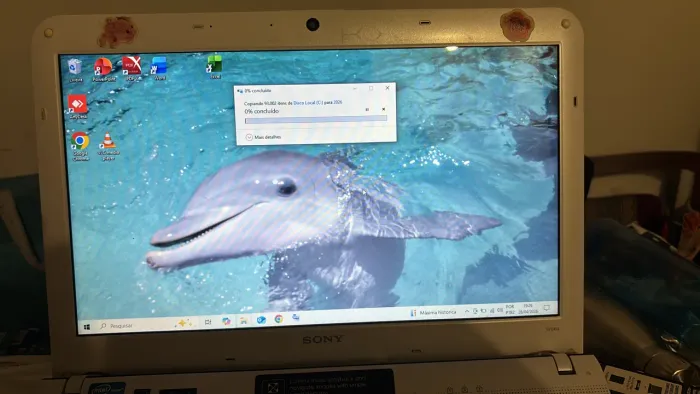Image resolution: width=700 pixels, height=394 pixels.
Task: Expand "Mais detalhes" in the copy dialog
Action: [x=263, y=137]
